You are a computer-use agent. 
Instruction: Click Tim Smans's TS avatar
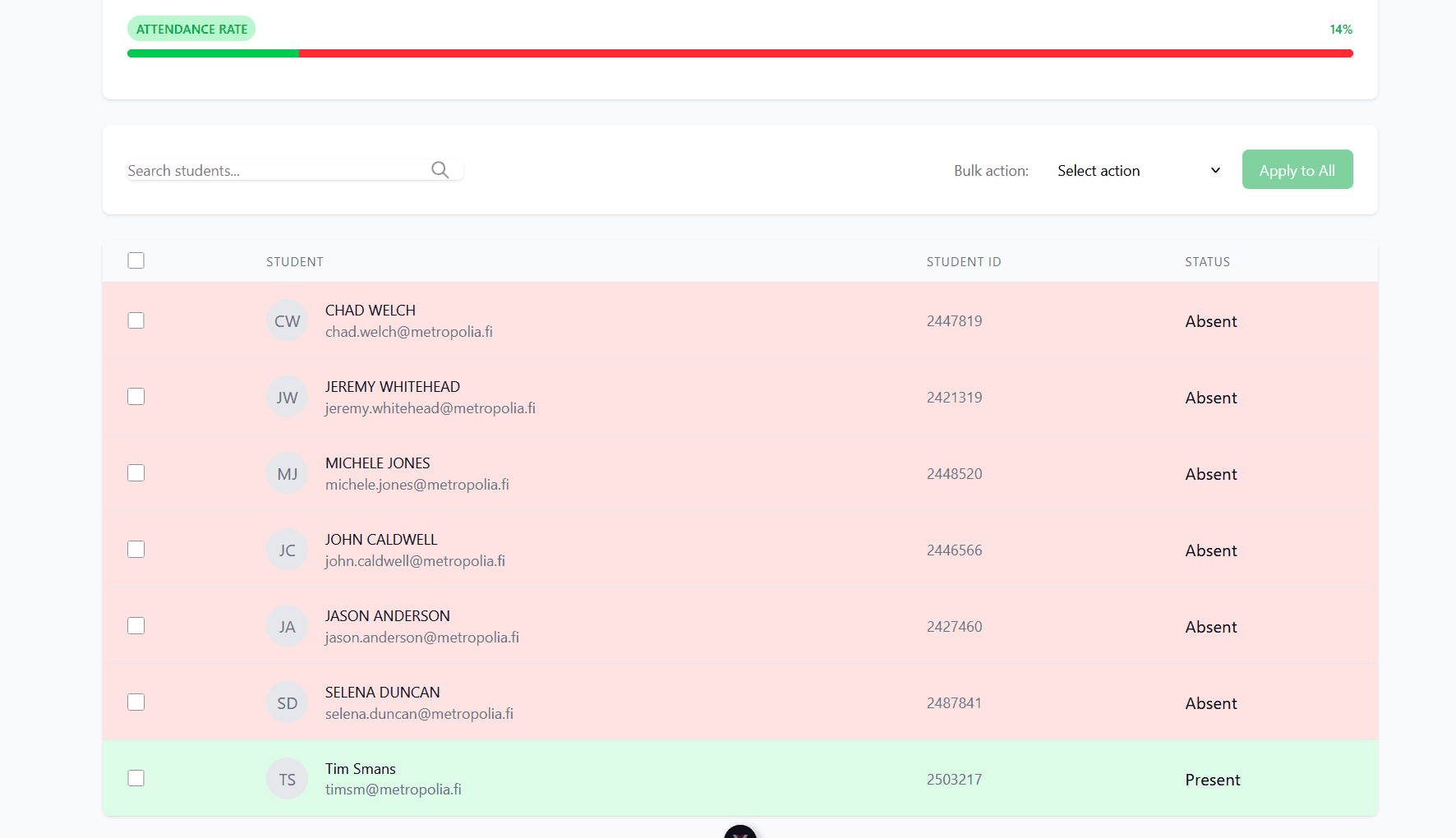(287, 780)
